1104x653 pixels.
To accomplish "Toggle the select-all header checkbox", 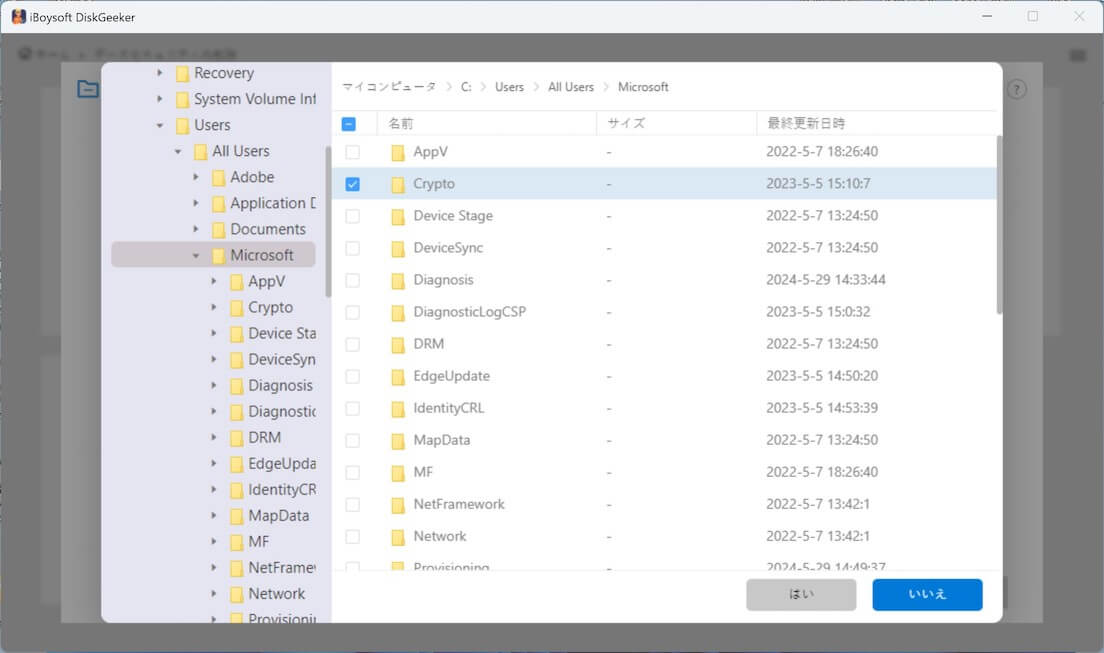I will point(349,124).
